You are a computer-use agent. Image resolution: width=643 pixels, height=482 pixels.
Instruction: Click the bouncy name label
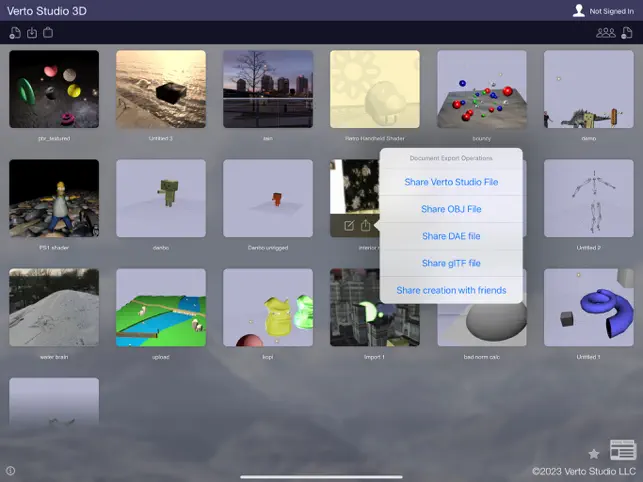[x=482, y=139]
